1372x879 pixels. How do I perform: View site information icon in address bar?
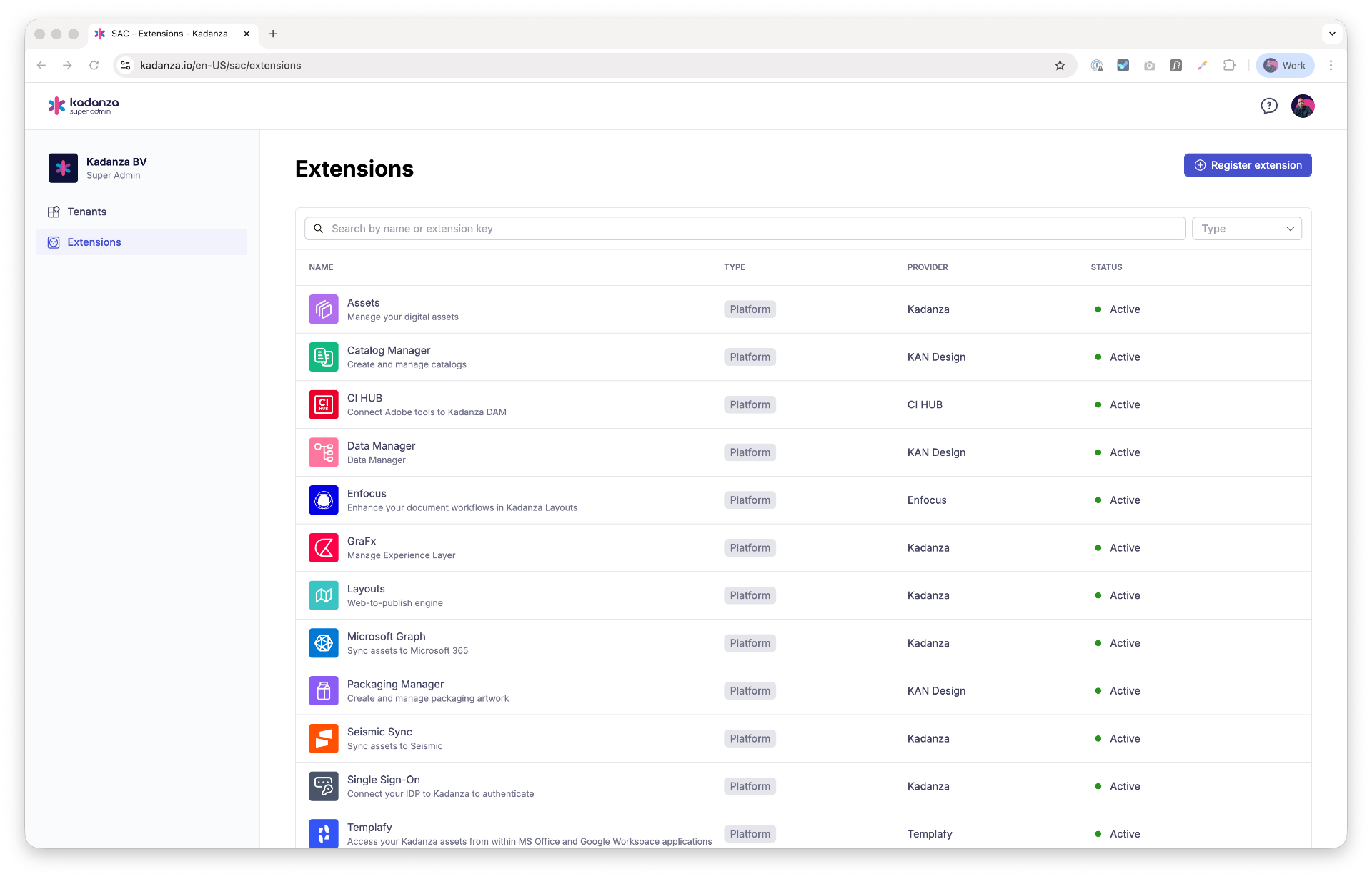[x=126, y=66]
